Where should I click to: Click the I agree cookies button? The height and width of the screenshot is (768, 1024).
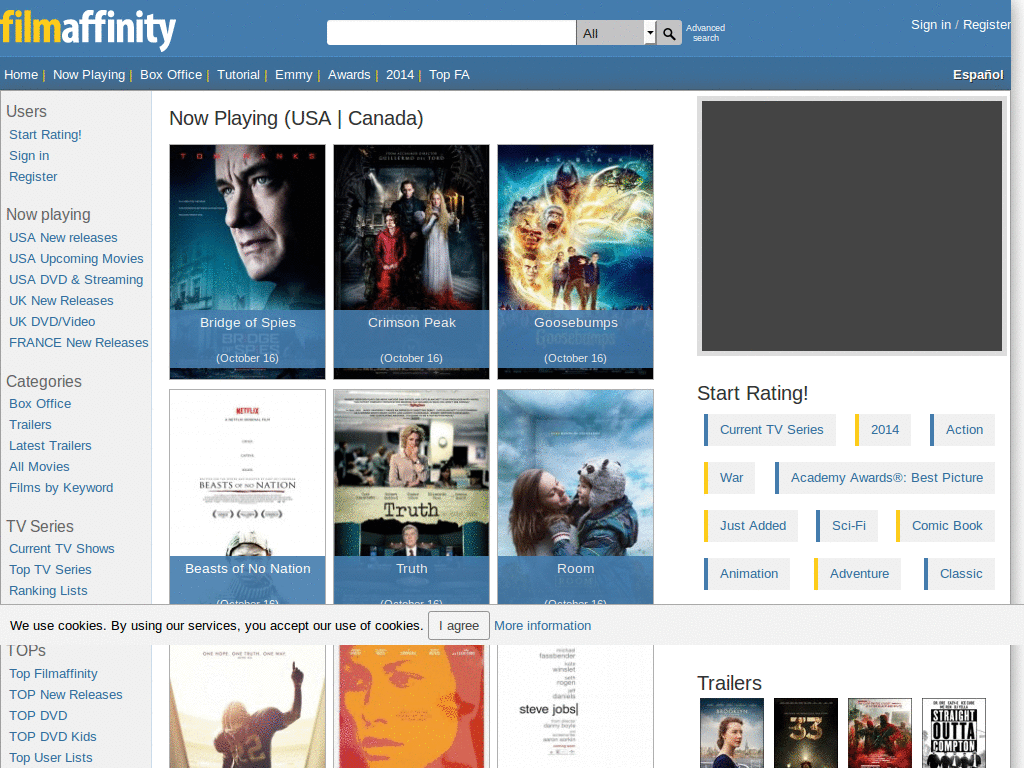[x=458, y=626]
